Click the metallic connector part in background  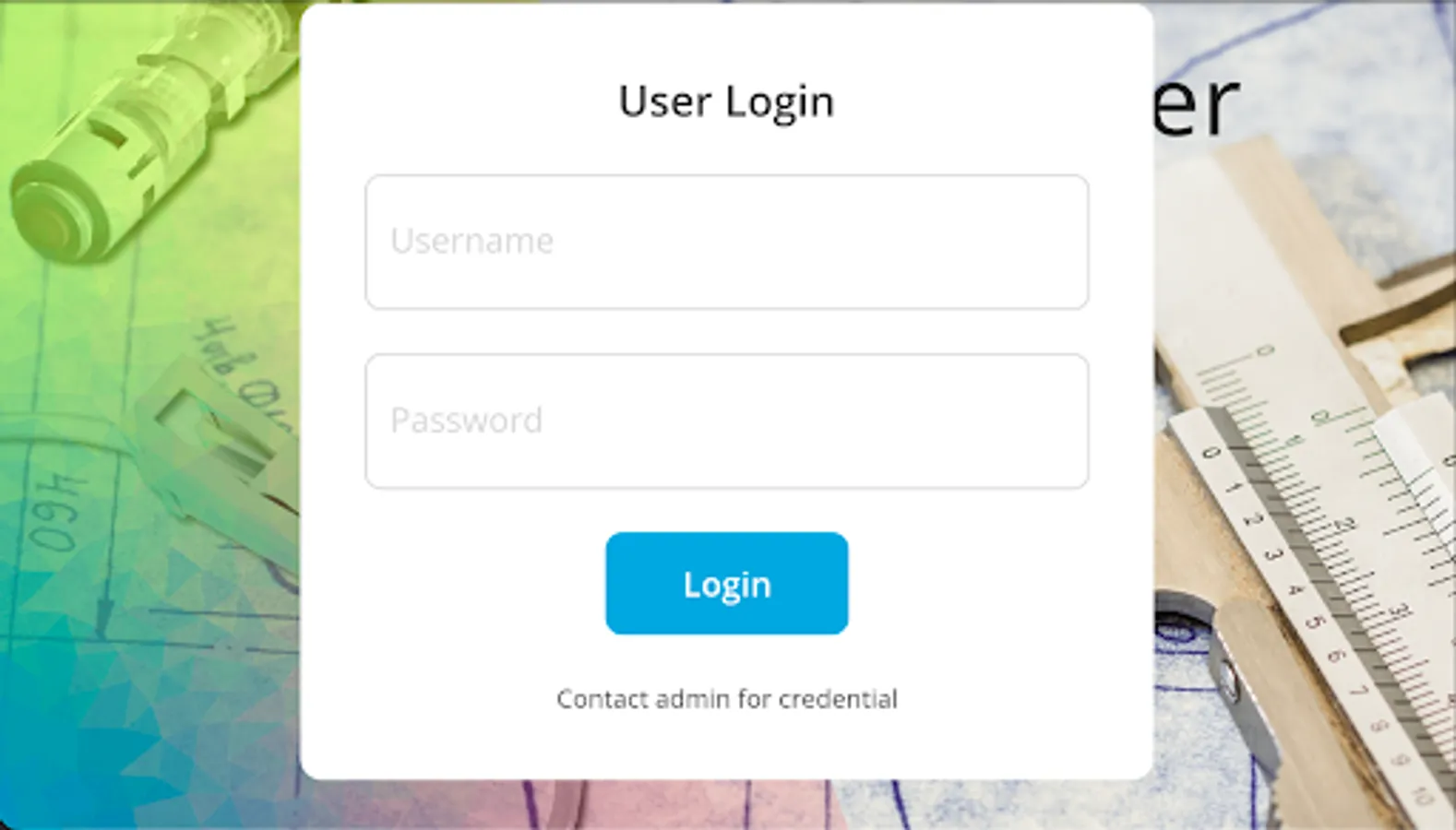[138, 138]
